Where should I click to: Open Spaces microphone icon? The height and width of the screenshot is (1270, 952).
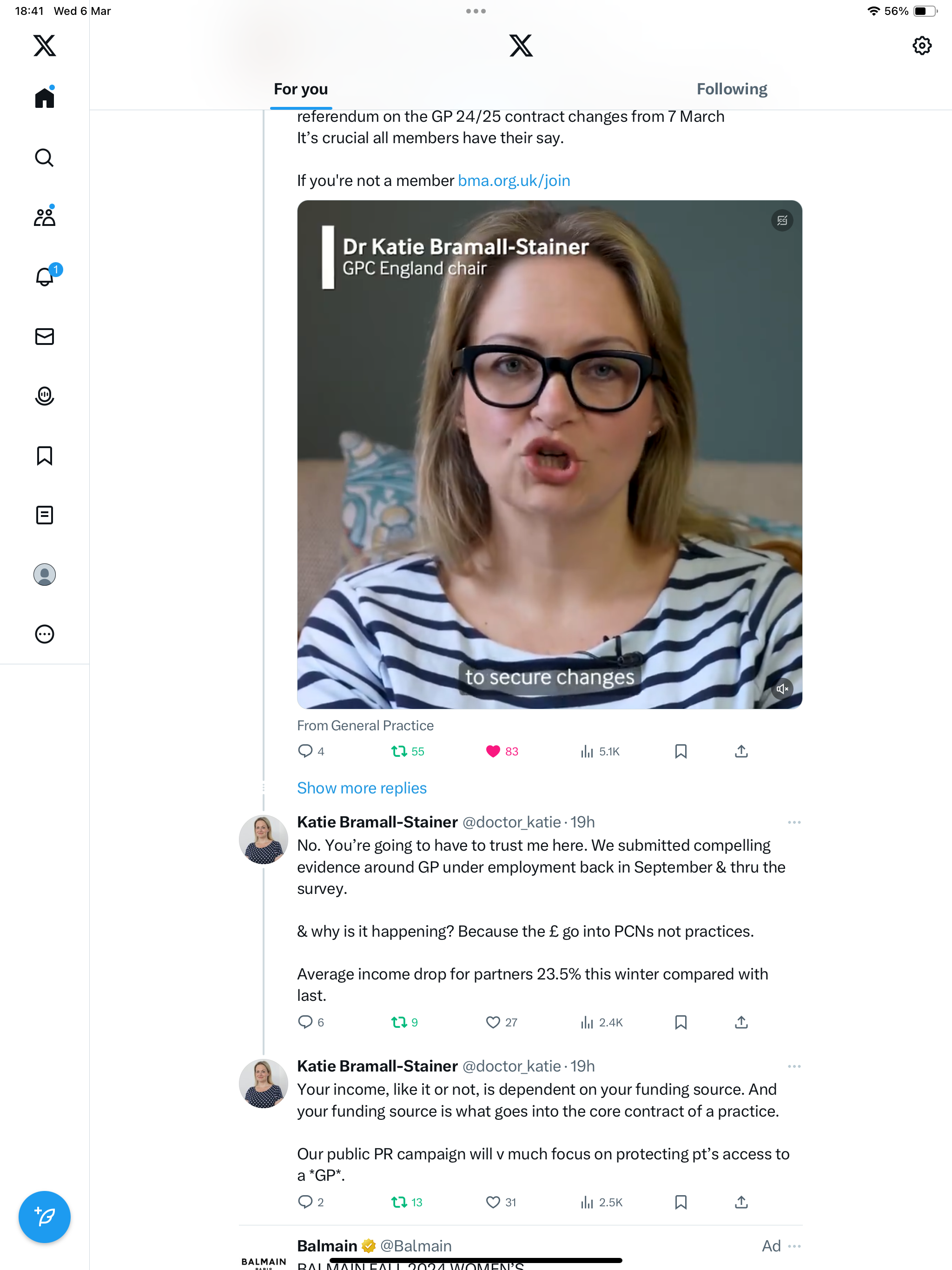click(x=44, y=396)
